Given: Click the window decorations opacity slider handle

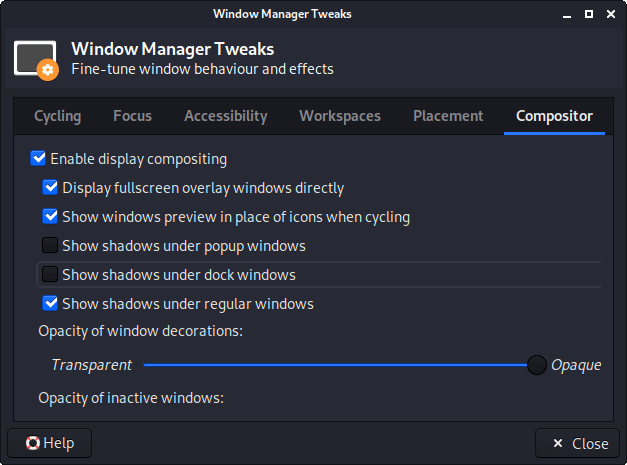Looking at the screenshot, I should coord(537,365).
